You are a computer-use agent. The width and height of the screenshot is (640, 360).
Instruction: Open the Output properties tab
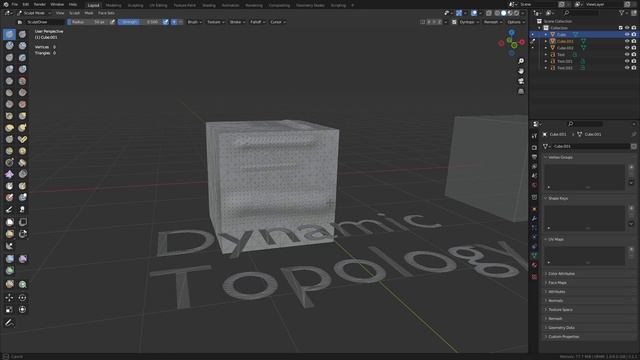tap(534, 157)
